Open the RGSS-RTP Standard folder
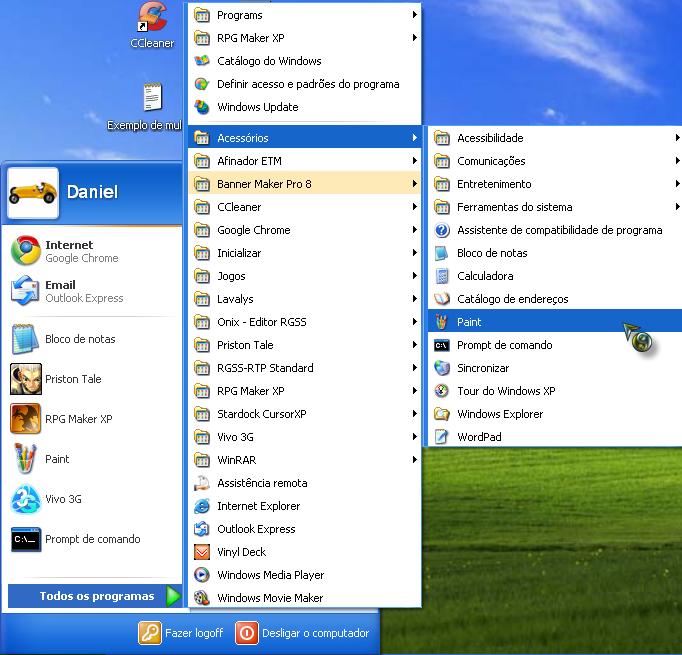This screenshot has height=655, width=682. (305, 368)
